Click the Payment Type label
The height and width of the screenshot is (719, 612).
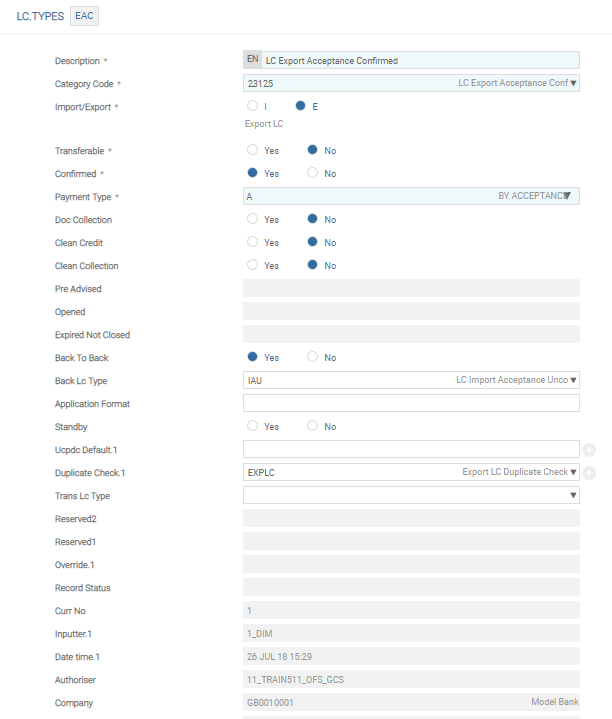83,197
